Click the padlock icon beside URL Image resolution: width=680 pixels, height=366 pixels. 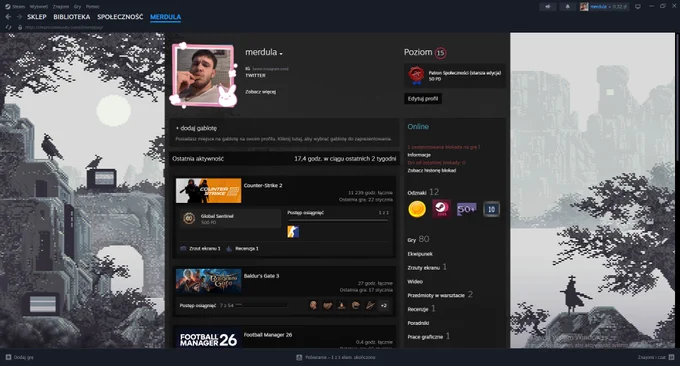(x=20, y=27)
